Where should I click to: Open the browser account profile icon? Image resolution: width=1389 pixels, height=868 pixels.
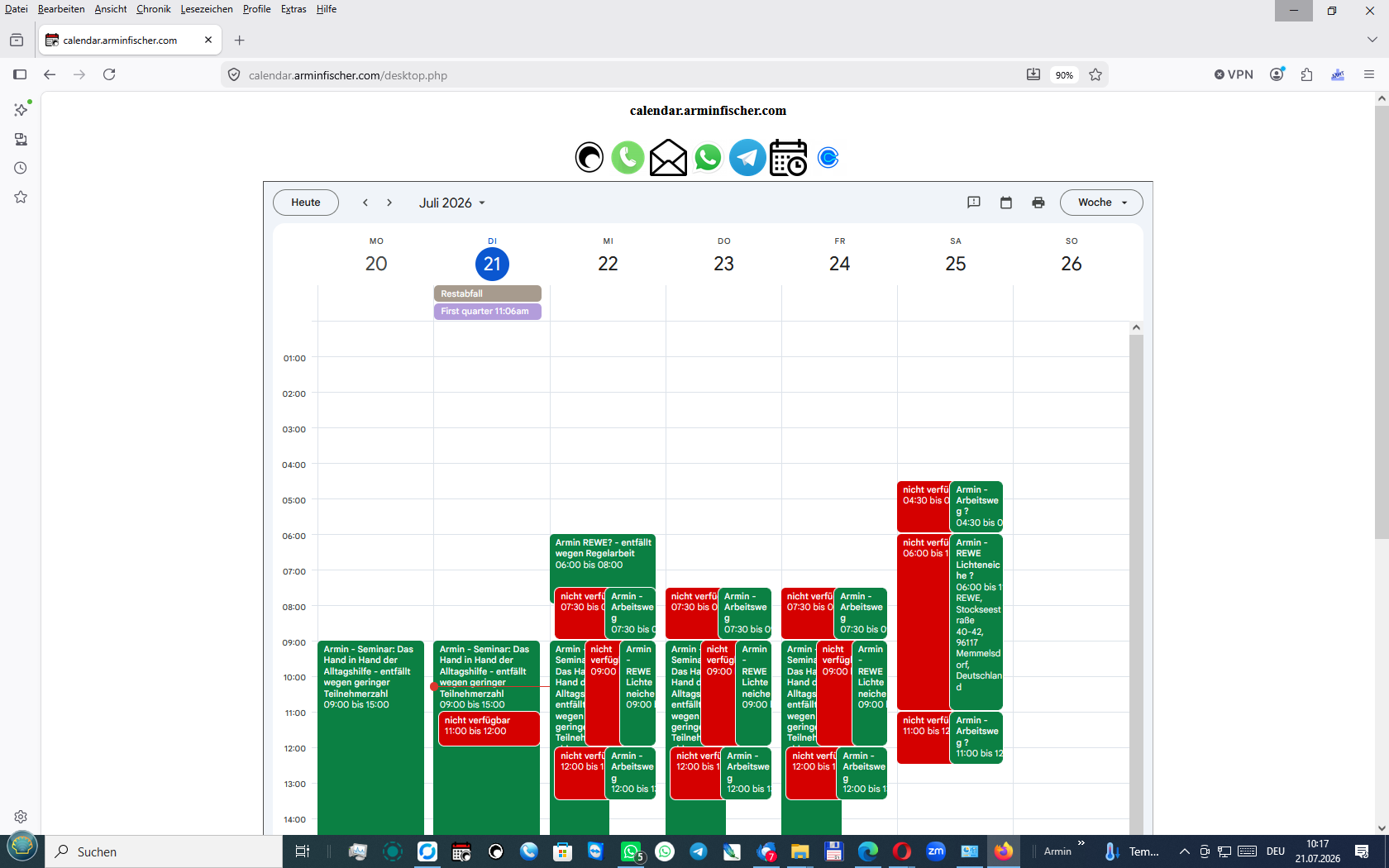[1277, 74]
